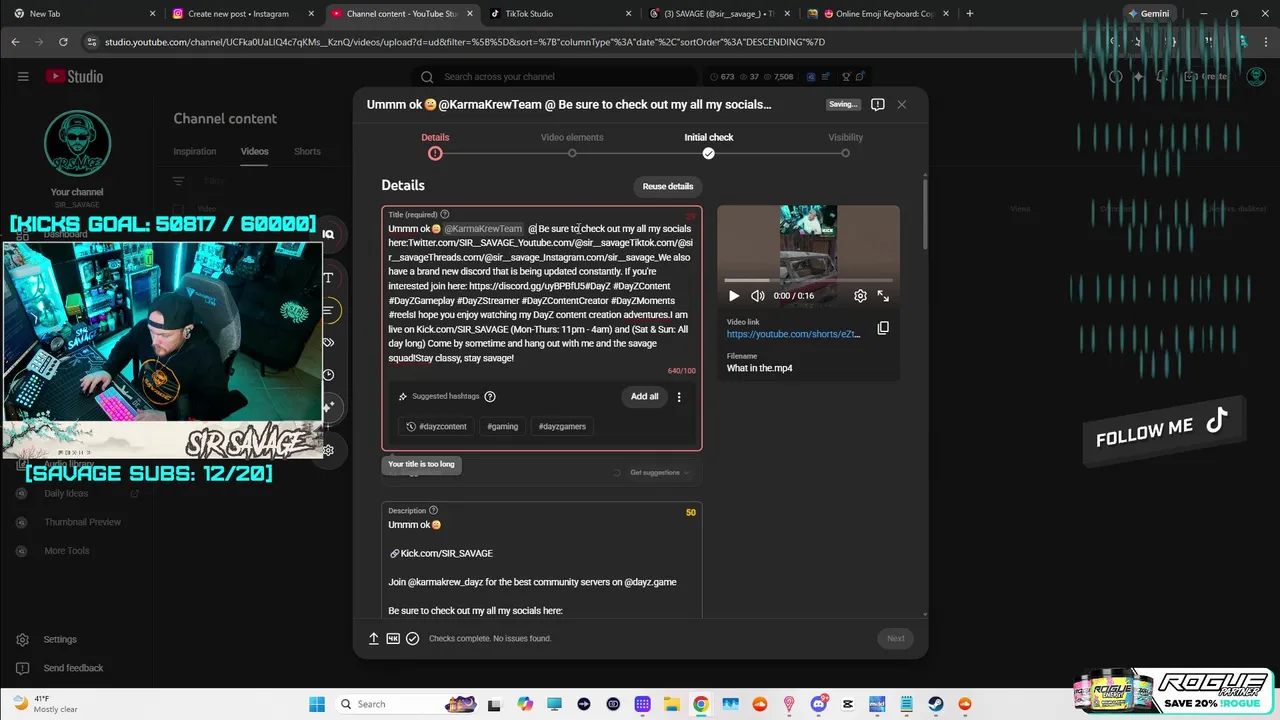Click the checks complete checkmark icon
1280x720 pixels.
[412, 638]
